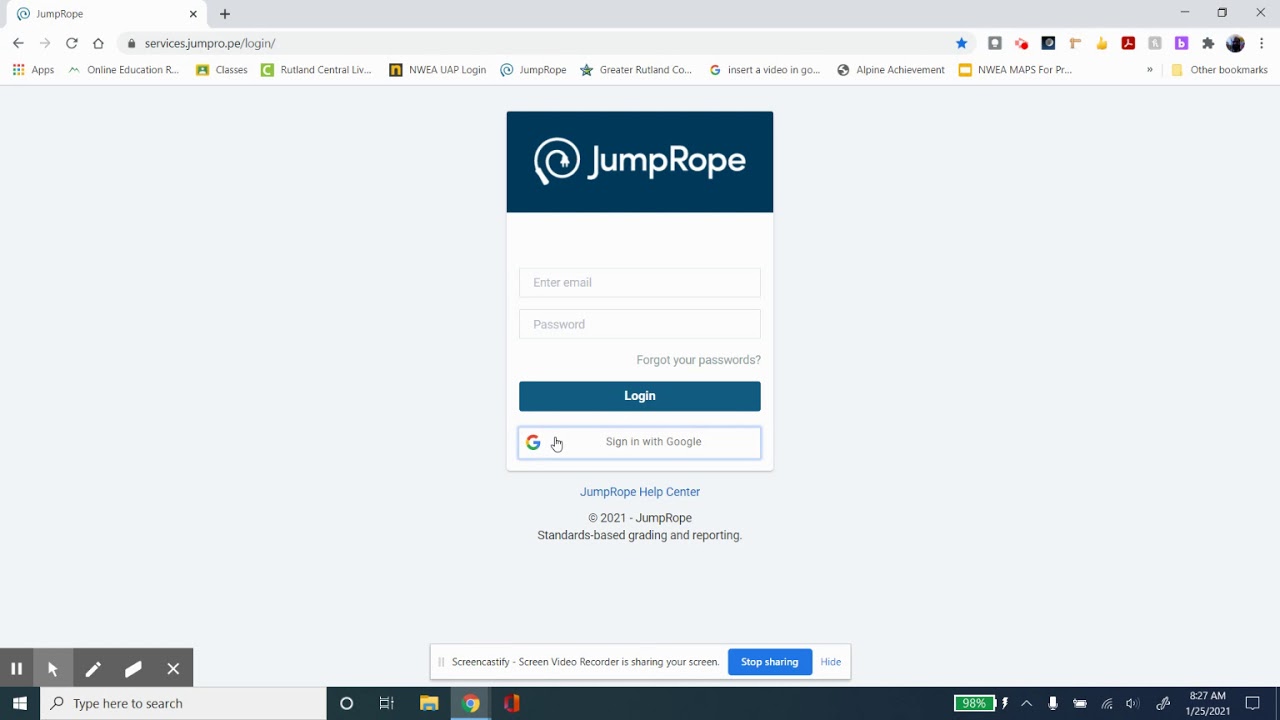Open the Other bookmarks folder

coord(1219,70)
